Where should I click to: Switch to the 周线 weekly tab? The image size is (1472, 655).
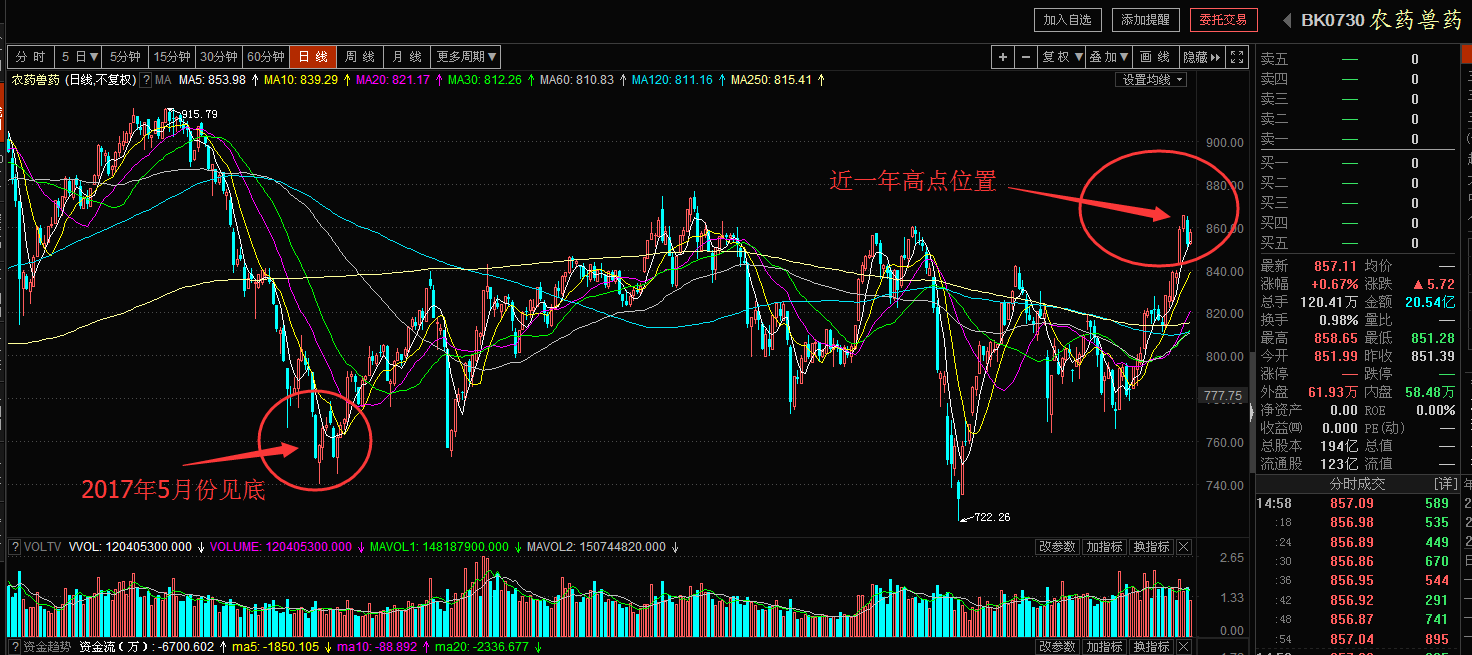click(360, 57)
